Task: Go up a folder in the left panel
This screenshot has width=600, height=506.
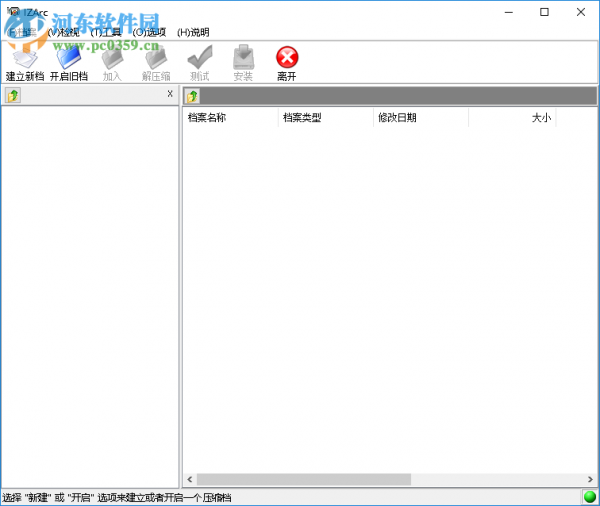Action: click(x=13, y=95)
